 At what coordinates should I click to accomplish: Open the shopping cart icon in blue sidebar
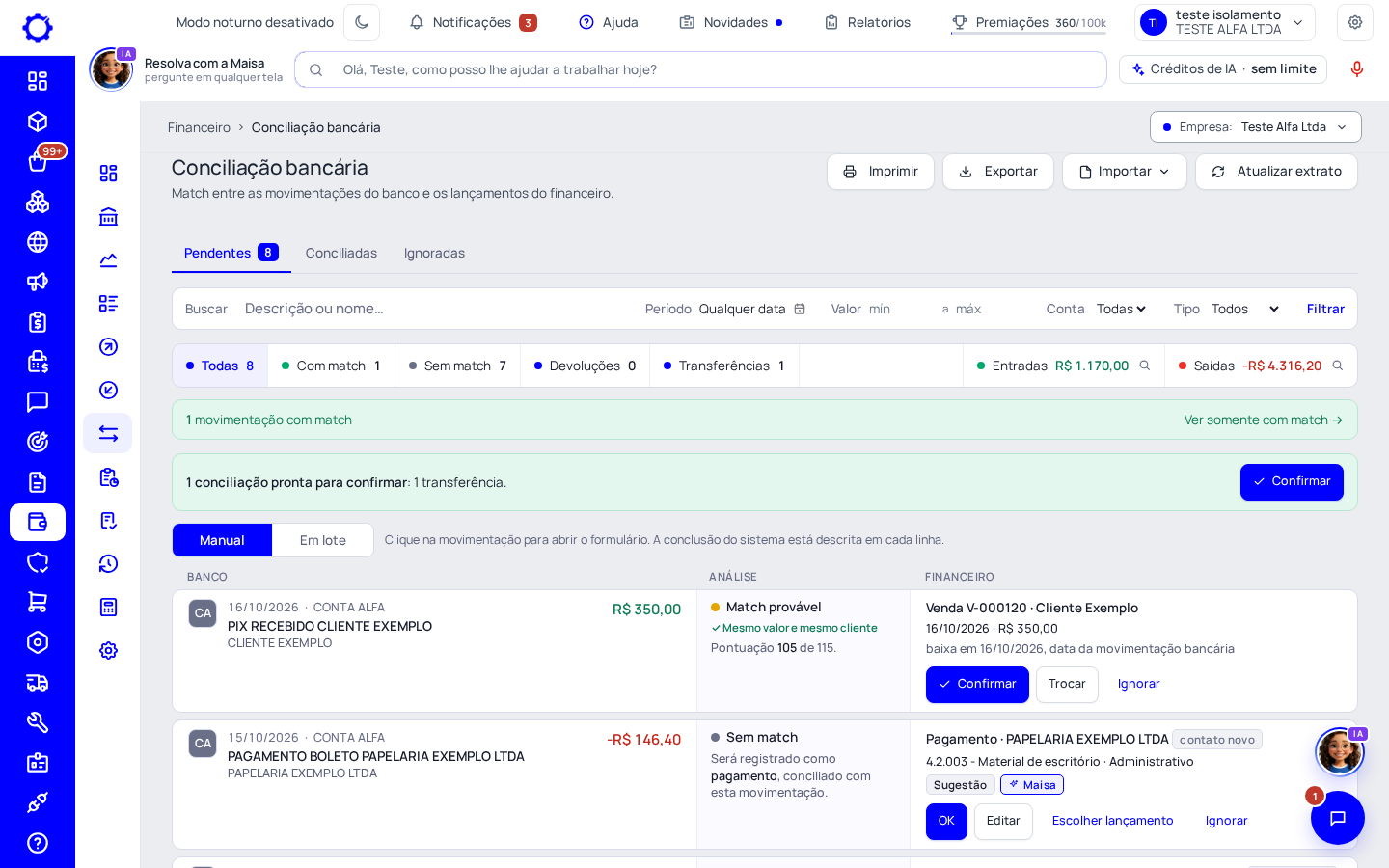pyautogui.click(x=38, y=602)
